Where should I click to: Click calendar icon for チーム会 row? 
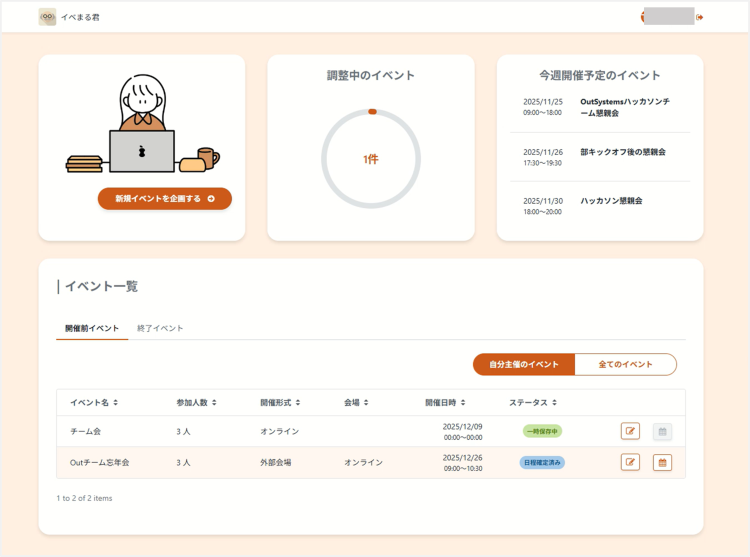pyautogui.click(x=662, y=431)
